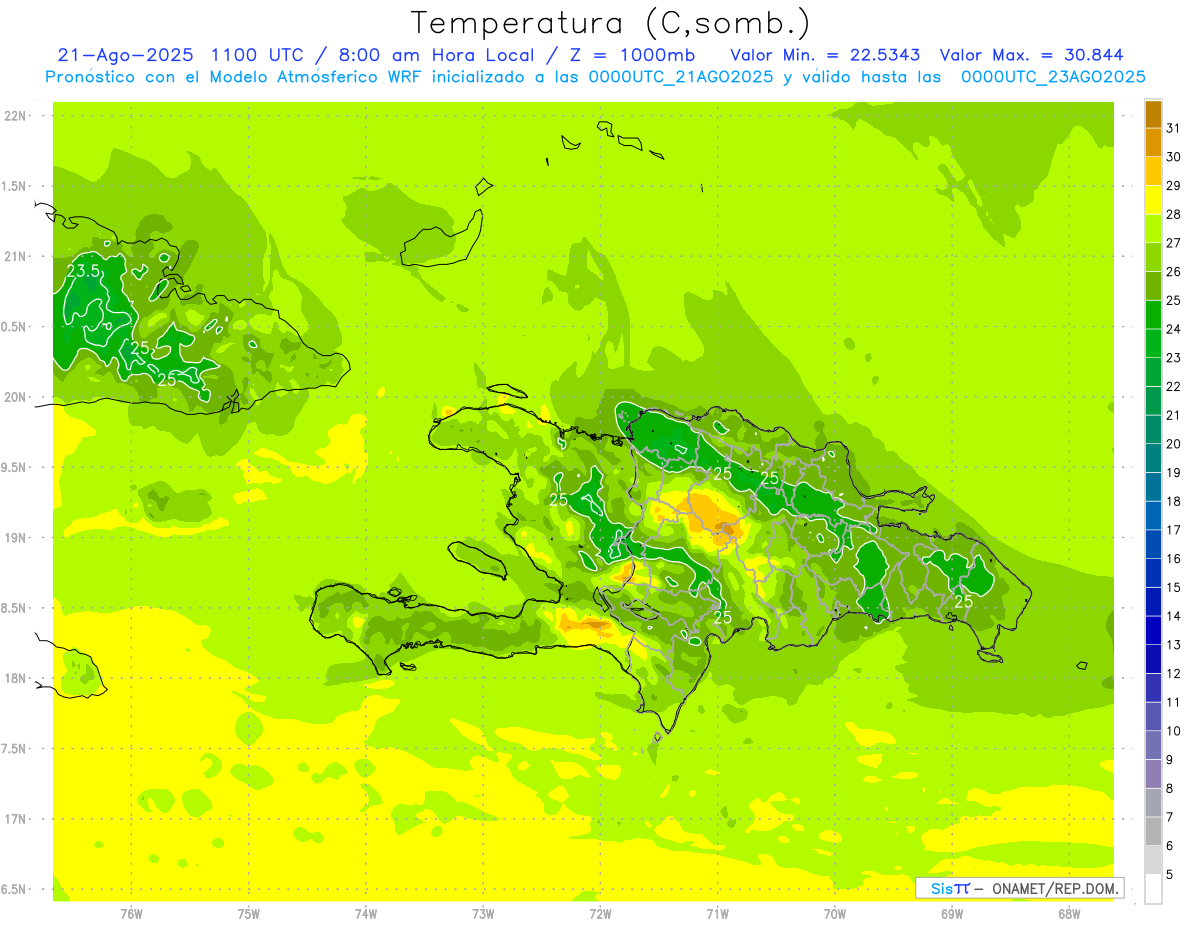Select initialization time "0000UTC_21AGO2025"
1200x927 pixels.
[681, 77]
